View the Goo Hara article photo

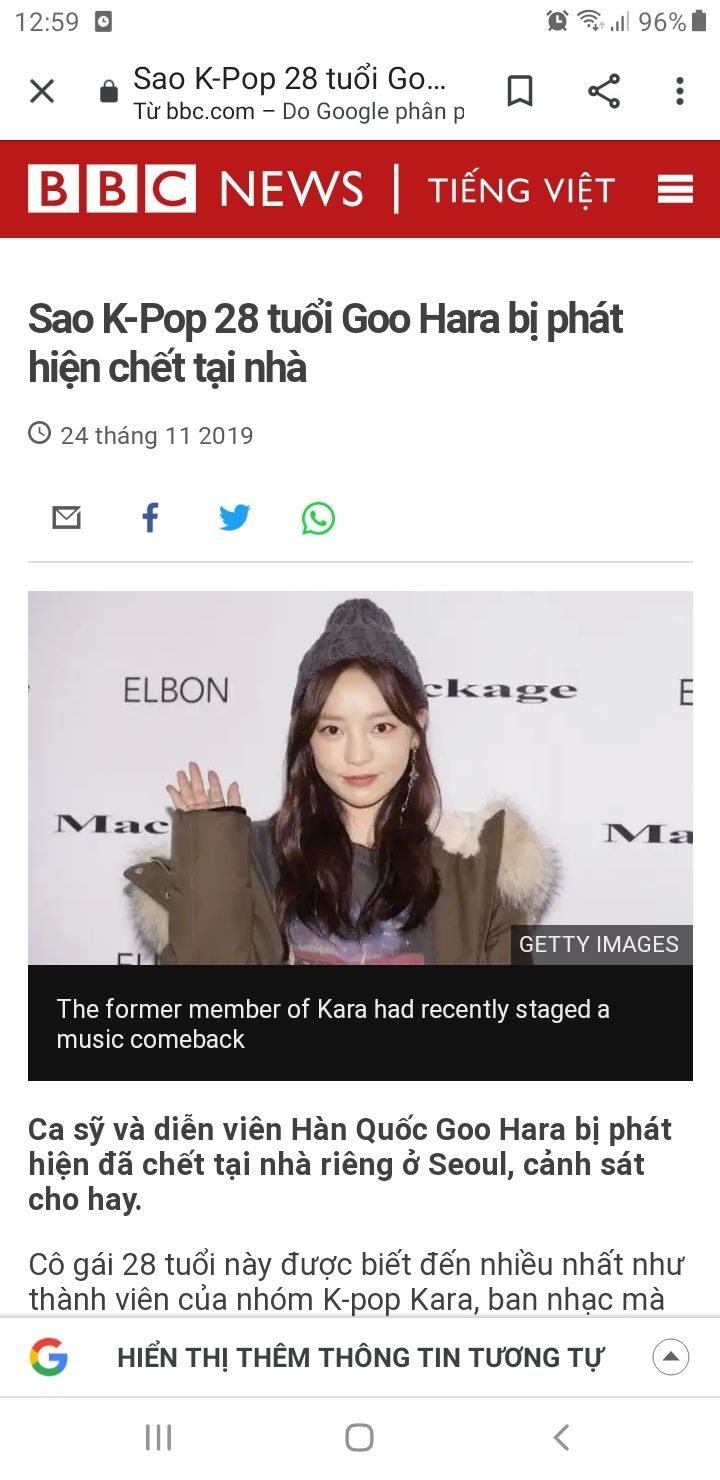click(360, 778)
